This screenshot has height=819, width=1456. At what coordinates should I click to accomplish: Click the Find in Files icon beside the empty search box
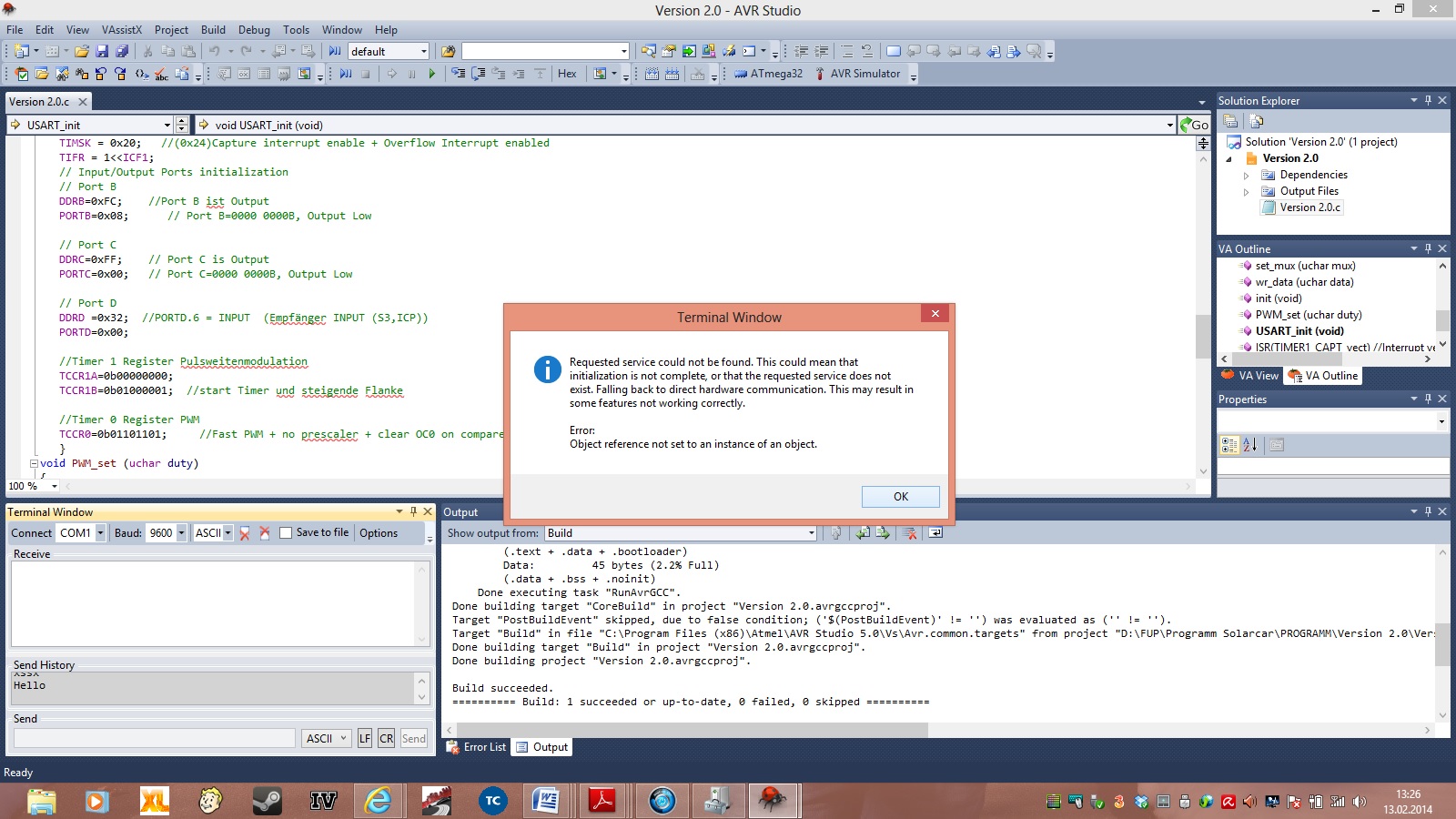coord(448,51)
